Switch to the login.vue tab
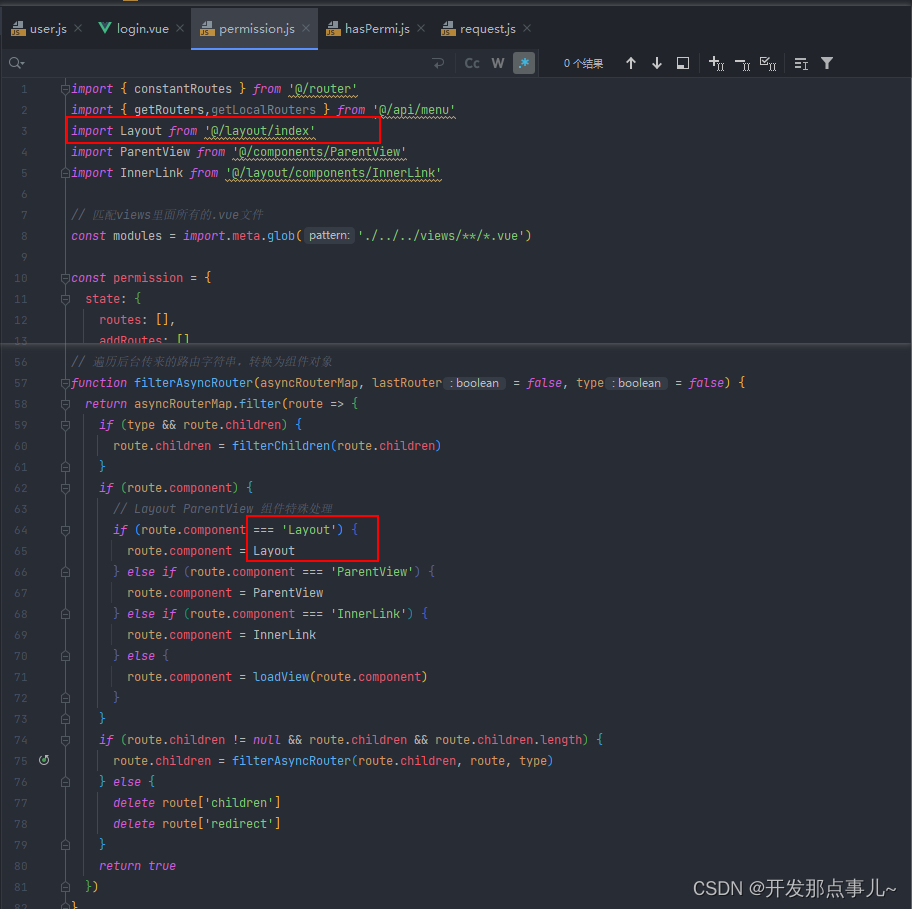The width and height of the screenshot is (912, 909). 142,28
